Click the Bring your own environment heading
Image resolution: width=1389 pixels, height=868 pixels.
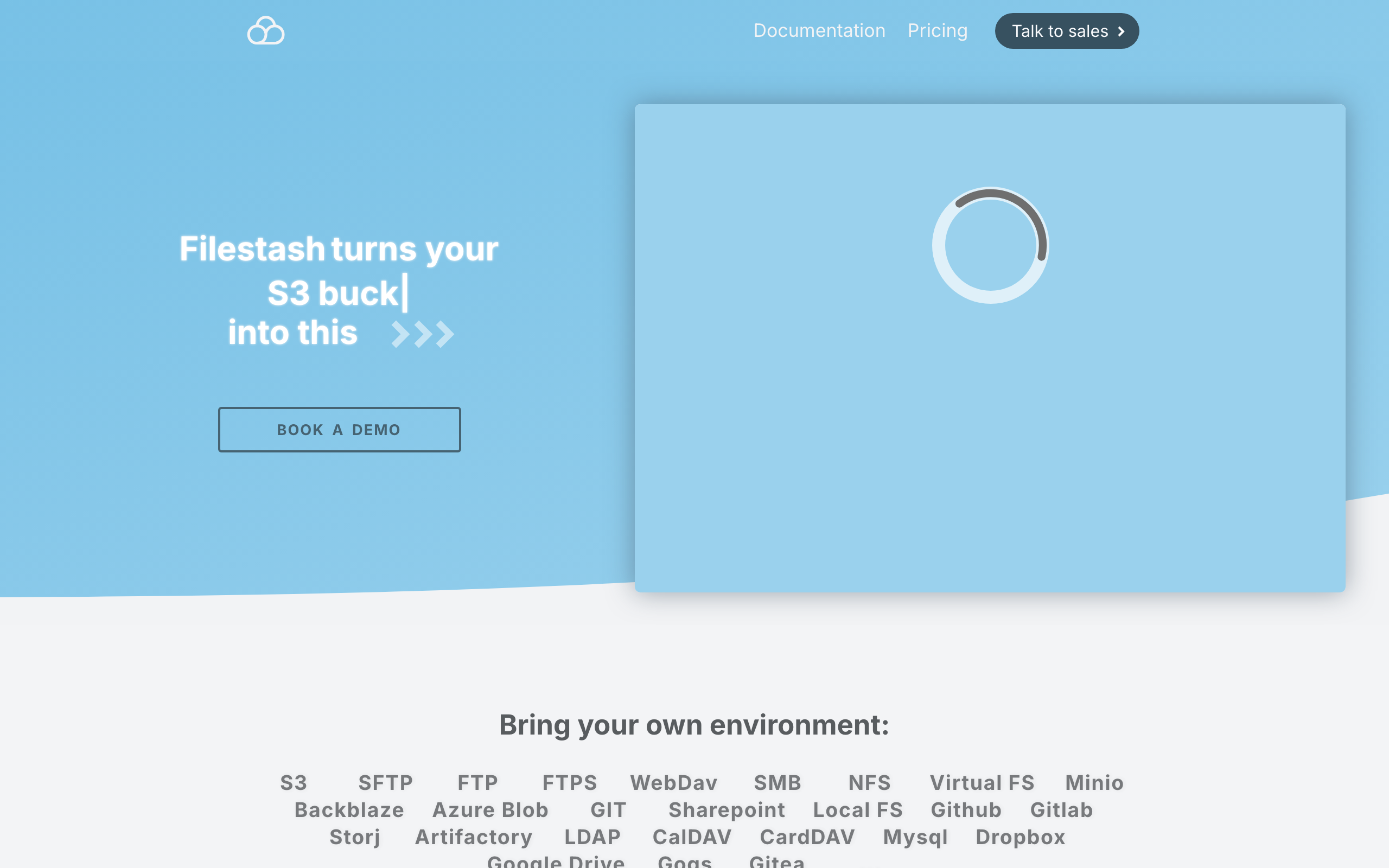694,724
